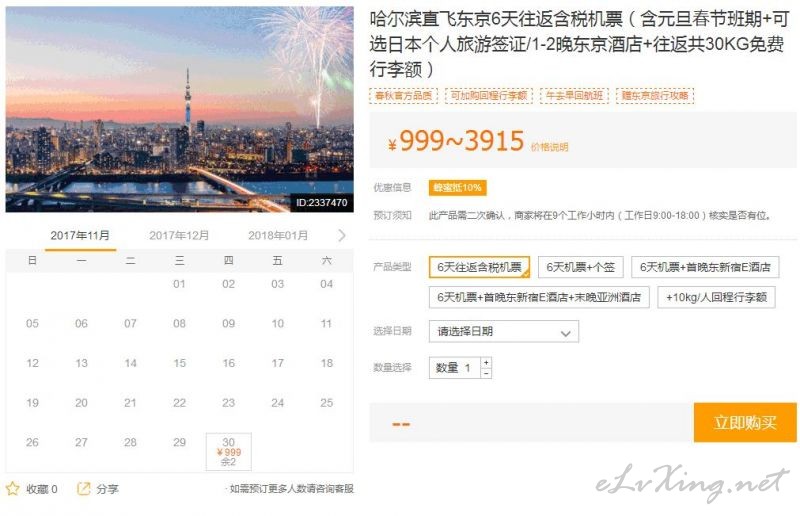Select product type 6天机票+个签

pos(581,267)
